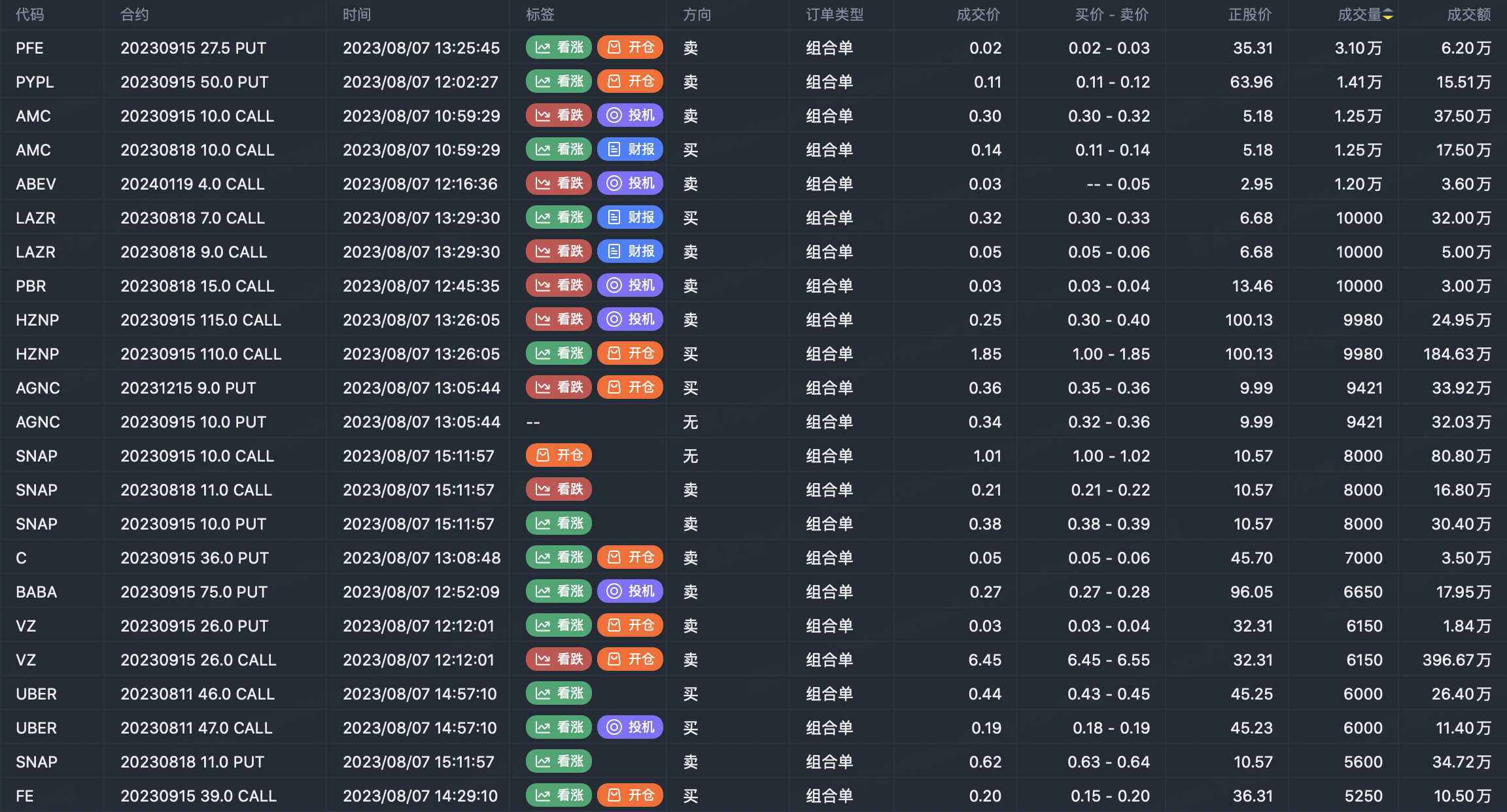Image resolution: width=1507 pixels, height=812 pixels.
Task: Click volume value 5600
Action: (x=1364, y=762)
